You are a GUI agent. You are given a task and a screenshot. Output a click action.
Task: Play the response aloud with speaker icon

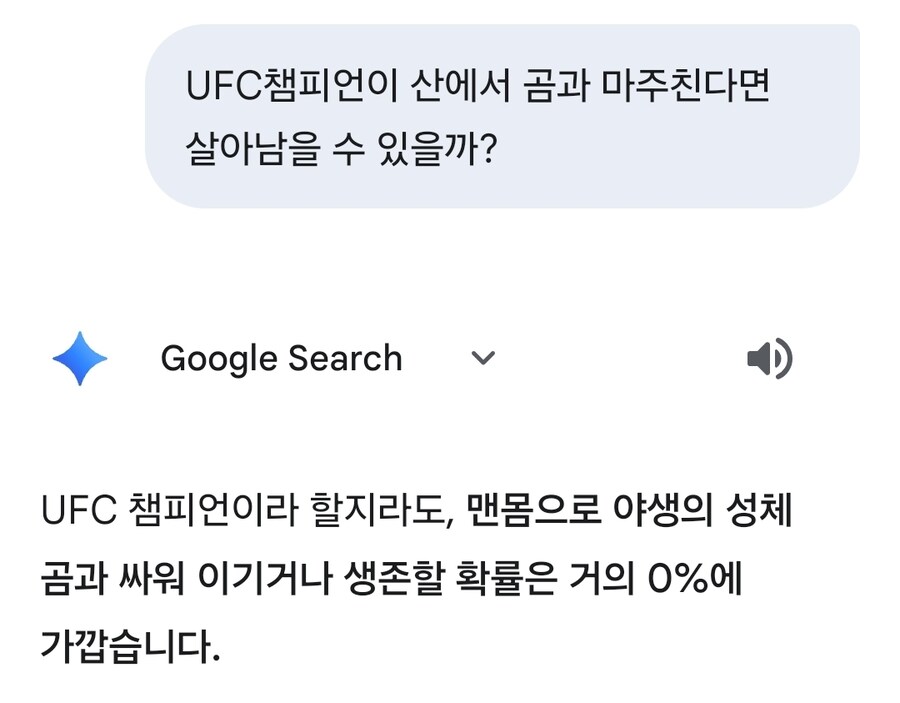click(769, 359)
